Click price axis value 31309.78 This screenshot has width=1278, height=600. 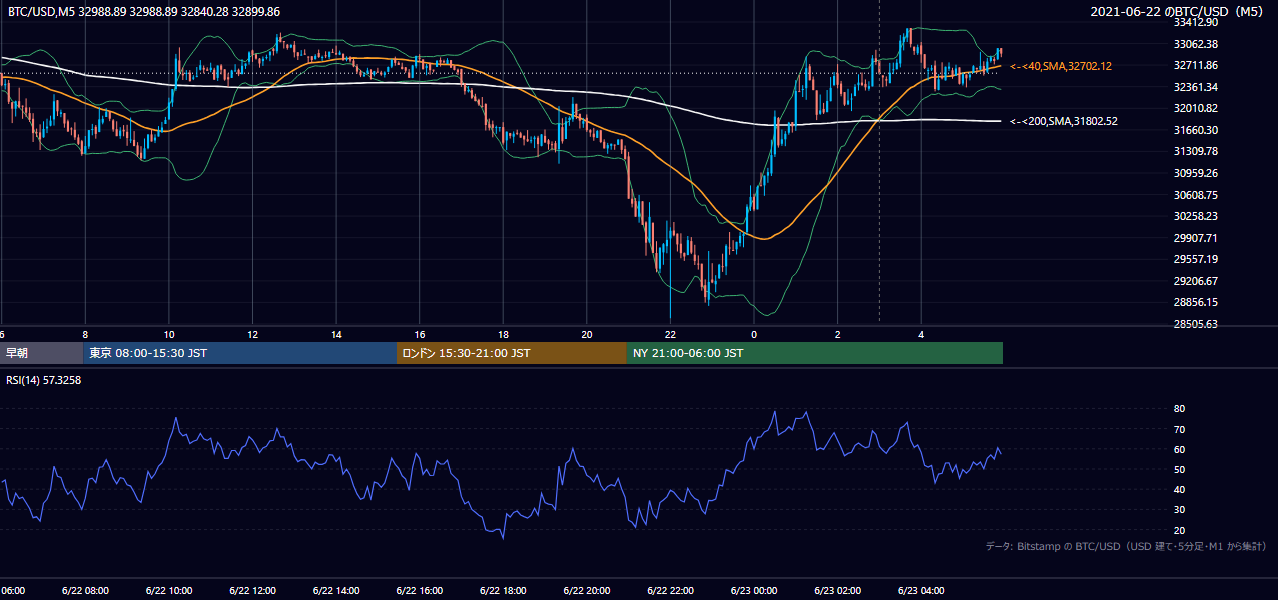pos(1195,151)
